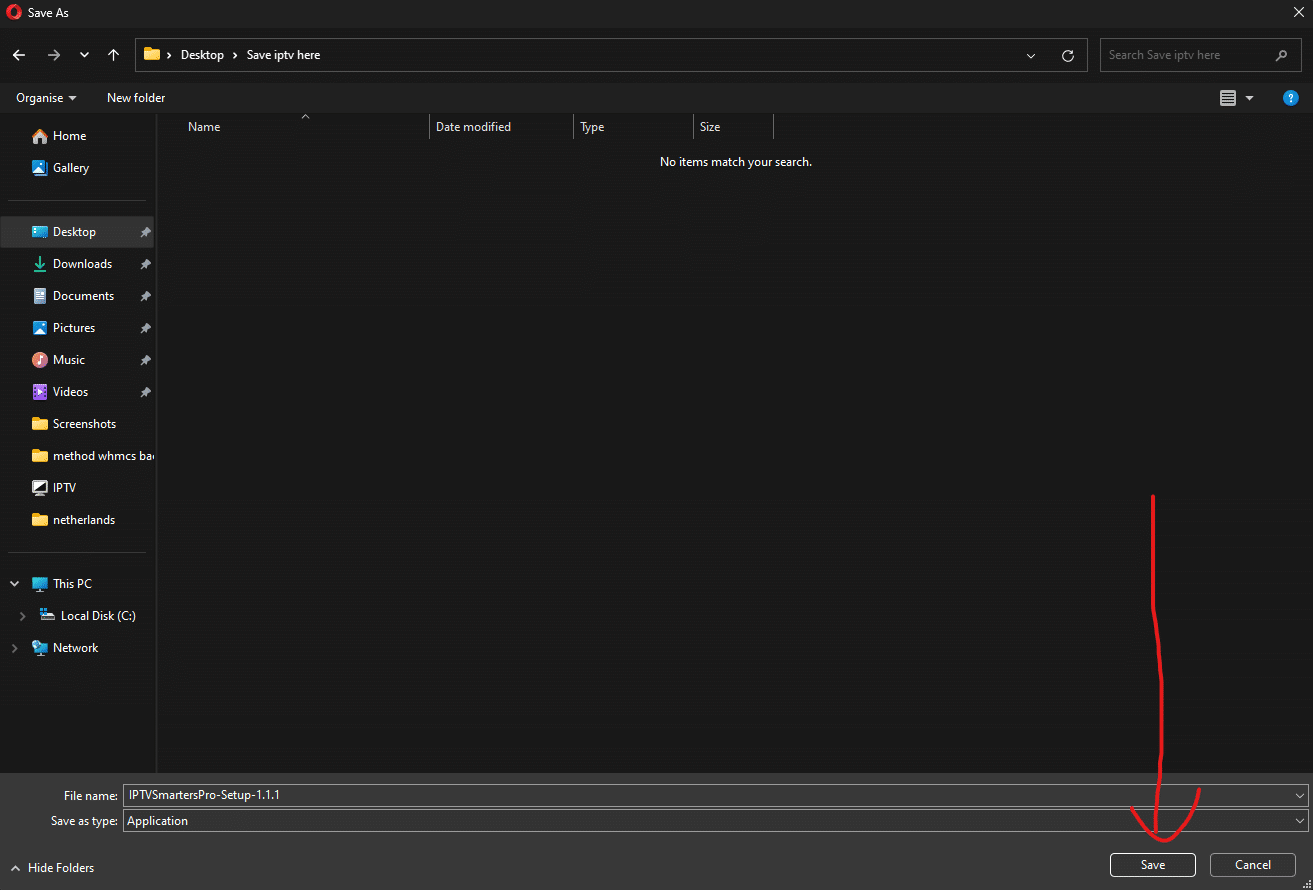Select Local Disk (C:) drive
1313x890 pixels.
click(98, 616)
